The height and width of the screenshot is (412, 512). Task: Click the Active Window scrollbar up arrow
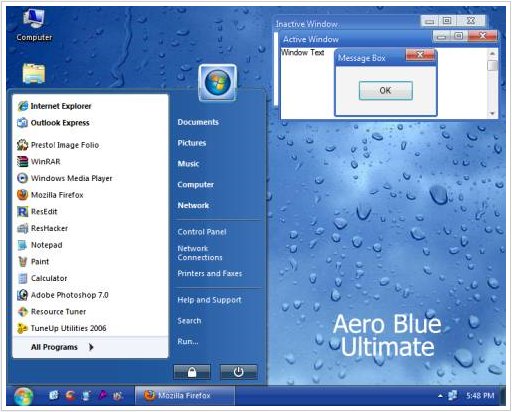pos(492,53)
